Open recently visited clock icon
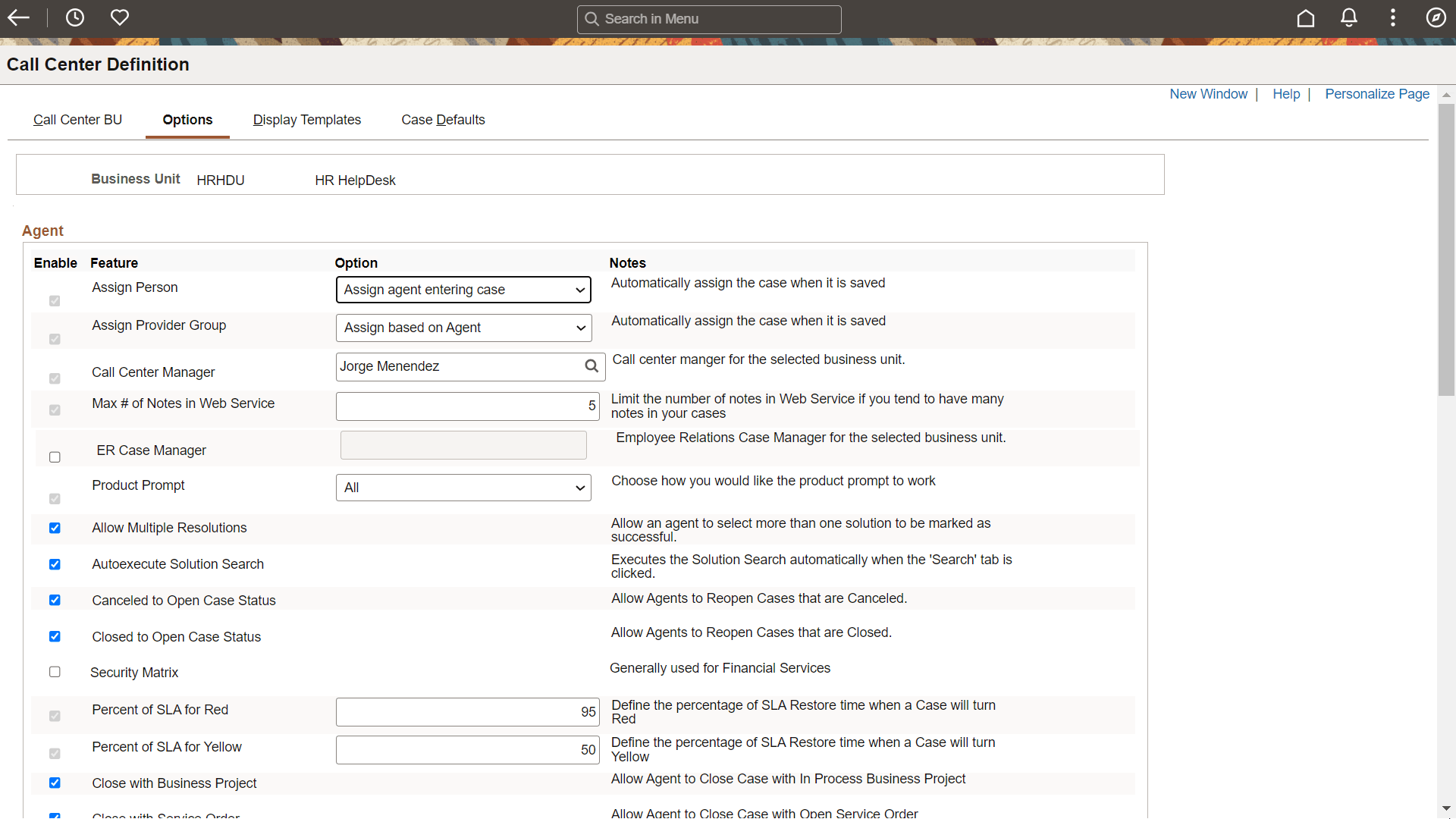 (x=75, y=17)
